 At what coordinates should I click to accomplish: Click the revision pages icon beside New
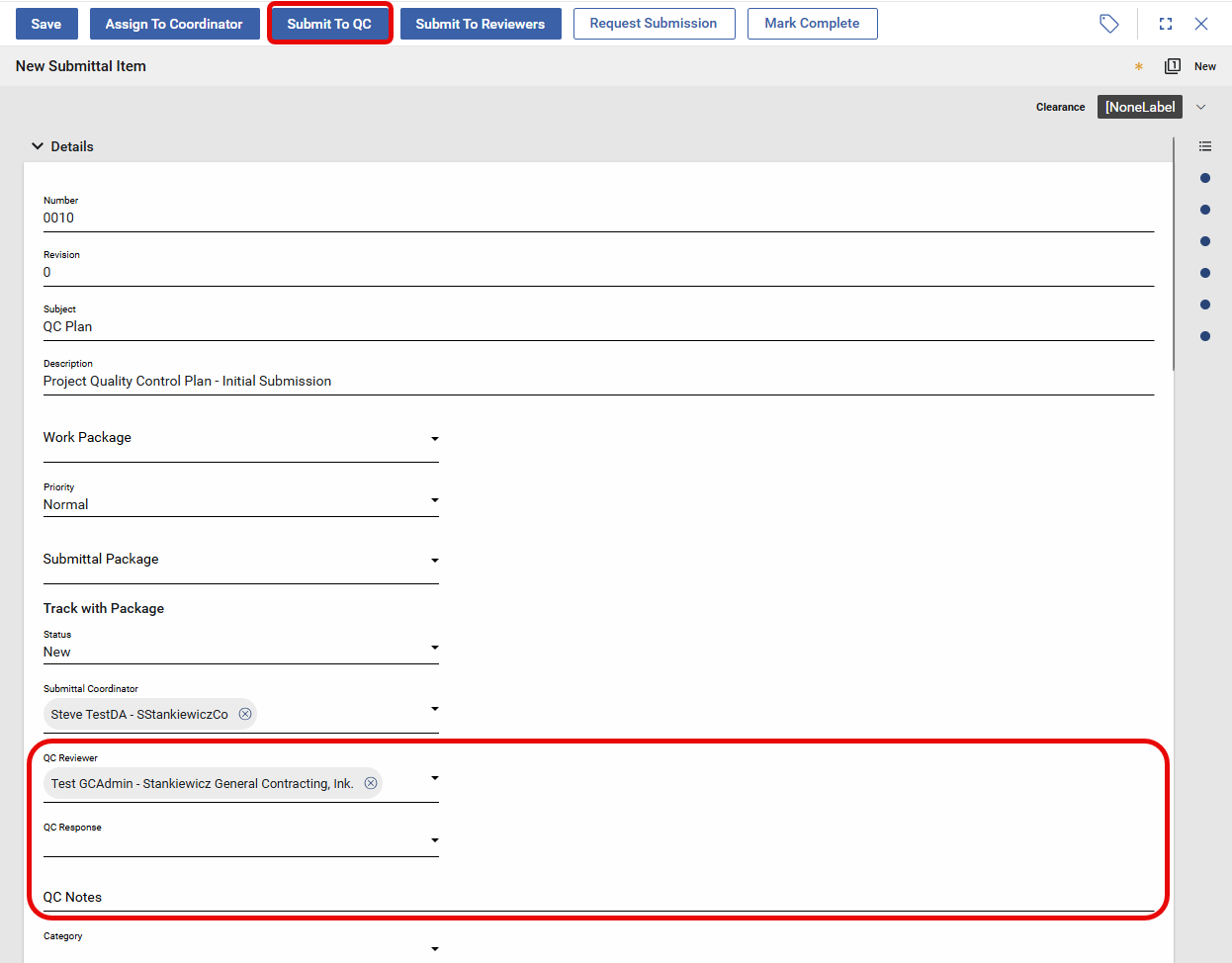point(1173,66)
